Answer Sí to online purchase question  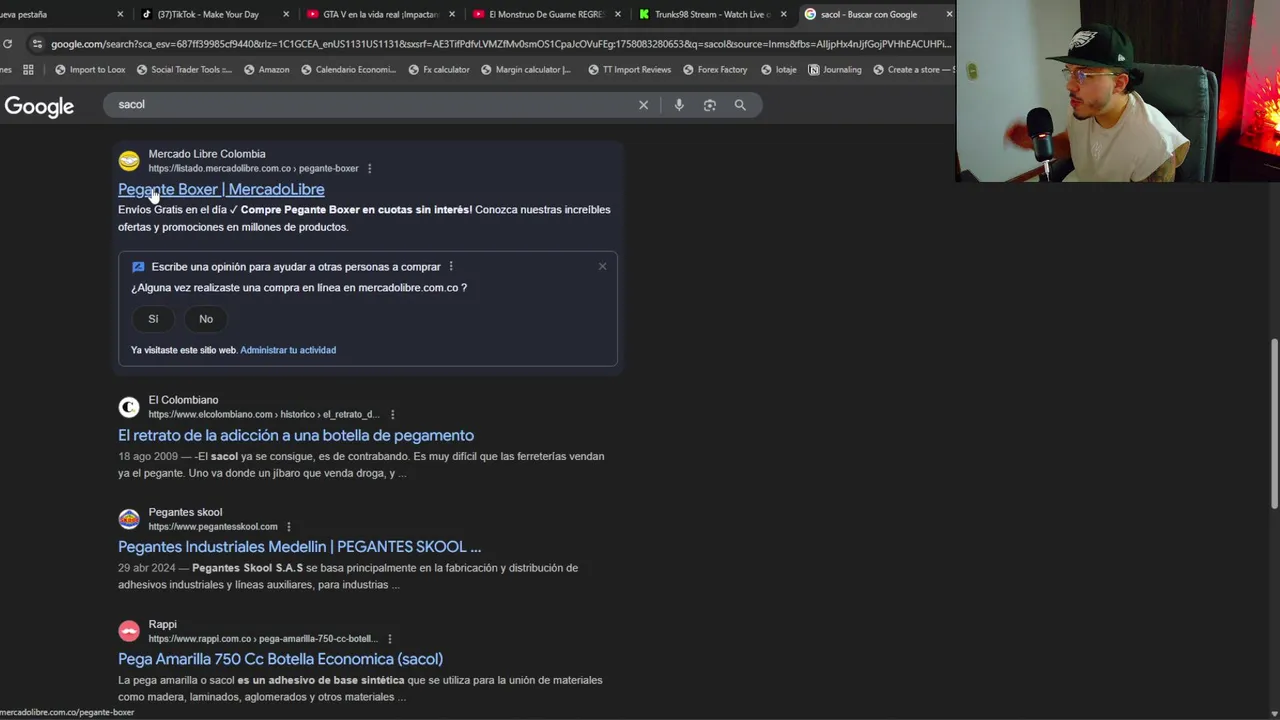tap(153, 319)
